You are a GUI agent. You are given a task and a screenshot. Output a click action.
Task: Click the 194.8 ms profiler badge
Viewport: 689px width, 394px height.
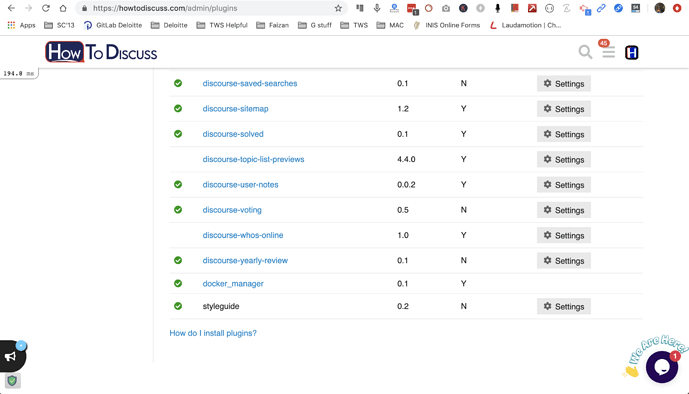click(18, 73)
